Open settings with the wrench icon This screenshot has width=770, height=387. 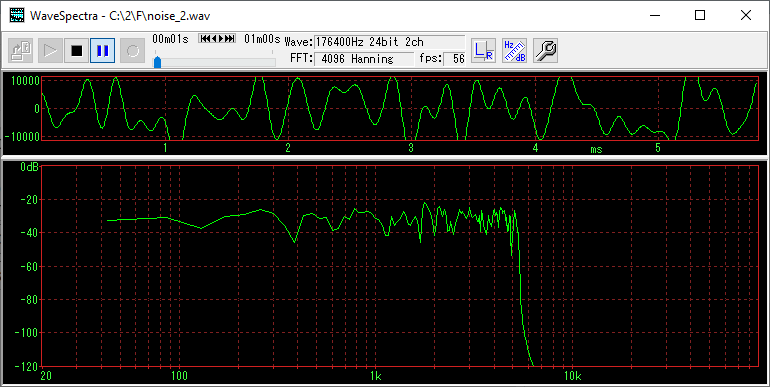pyautogui.click(x=545, y=51)
